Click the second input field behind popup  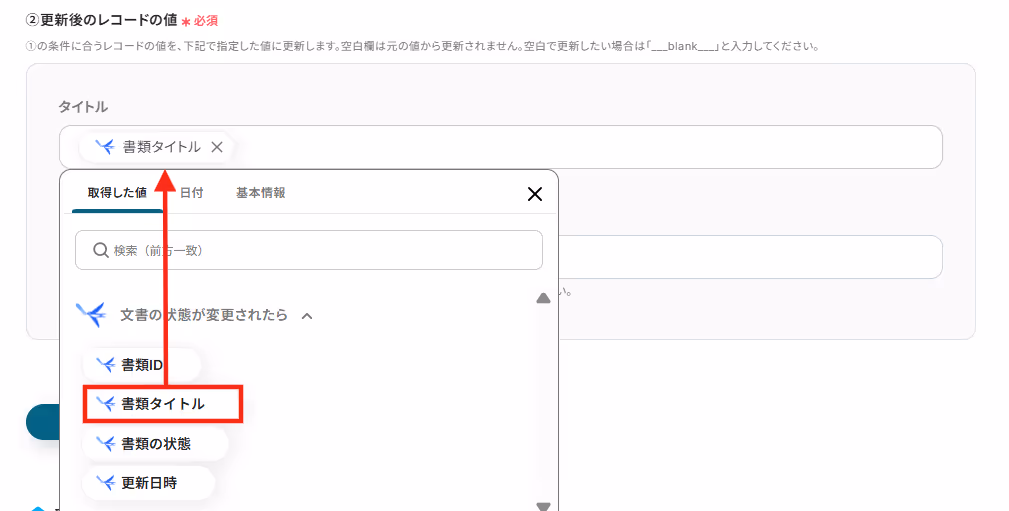[x=750, y=257]
